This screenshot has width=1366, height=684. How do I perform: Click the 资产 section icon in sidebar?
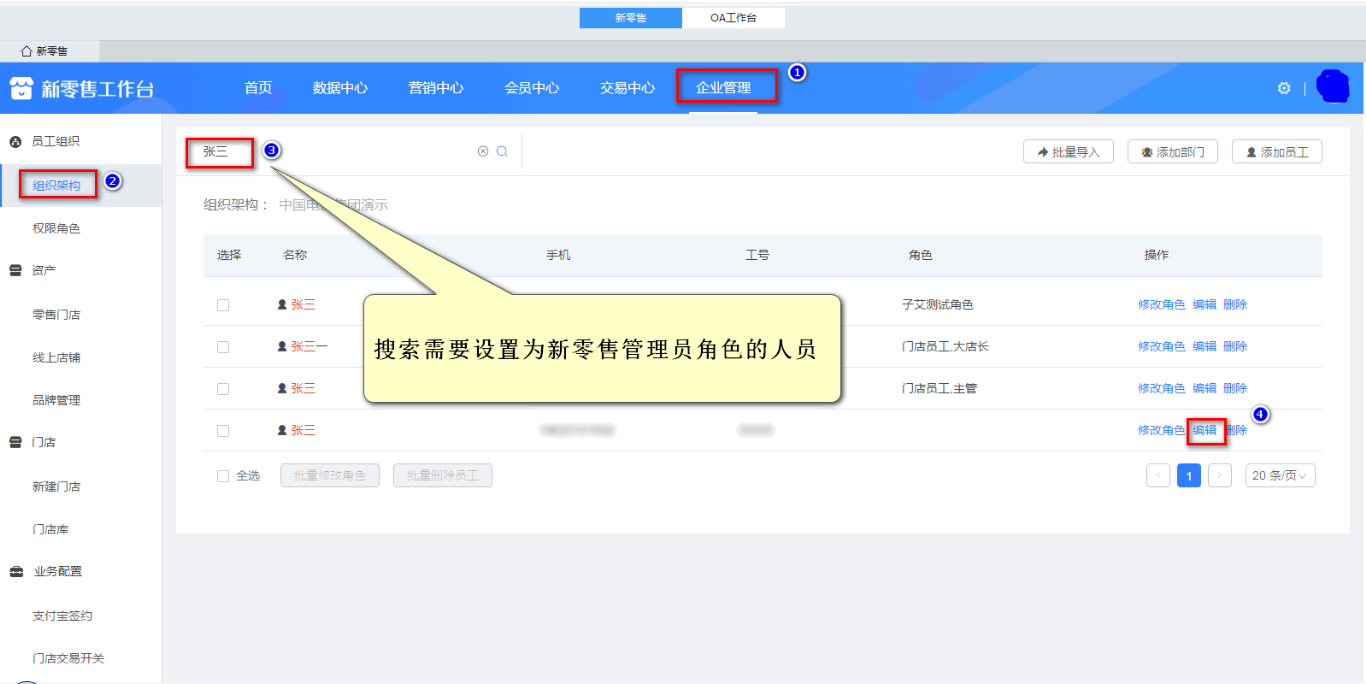pos(16,270)
